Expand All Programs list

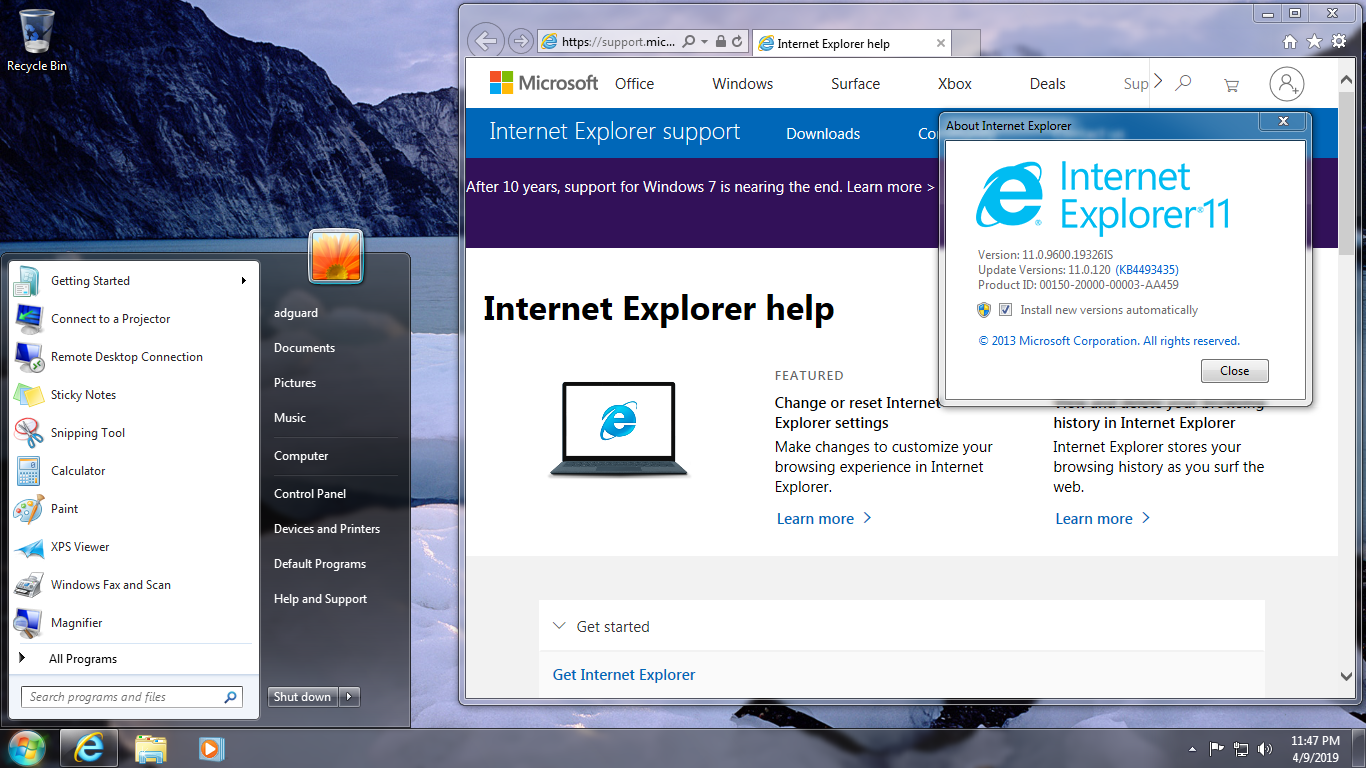click(x=134, y=659)
